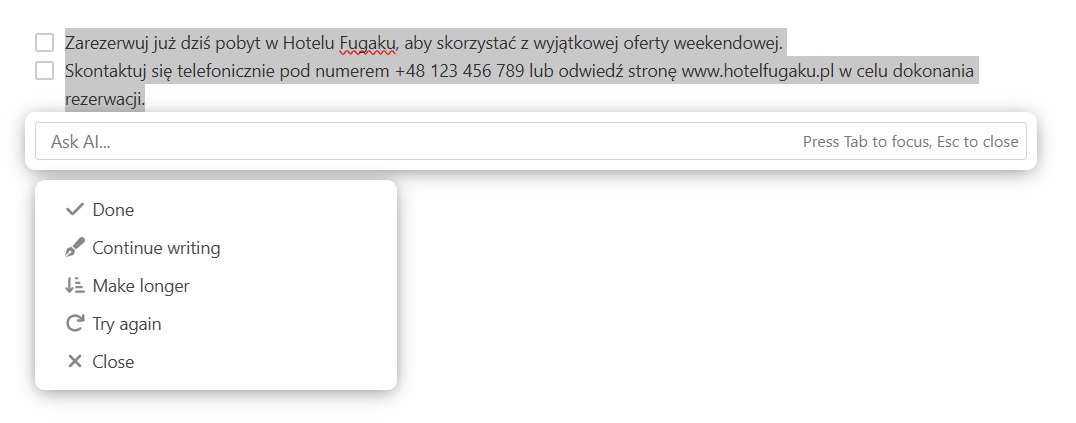
Task: Click the misspelled word Fugaku
Action: [368, 43]
